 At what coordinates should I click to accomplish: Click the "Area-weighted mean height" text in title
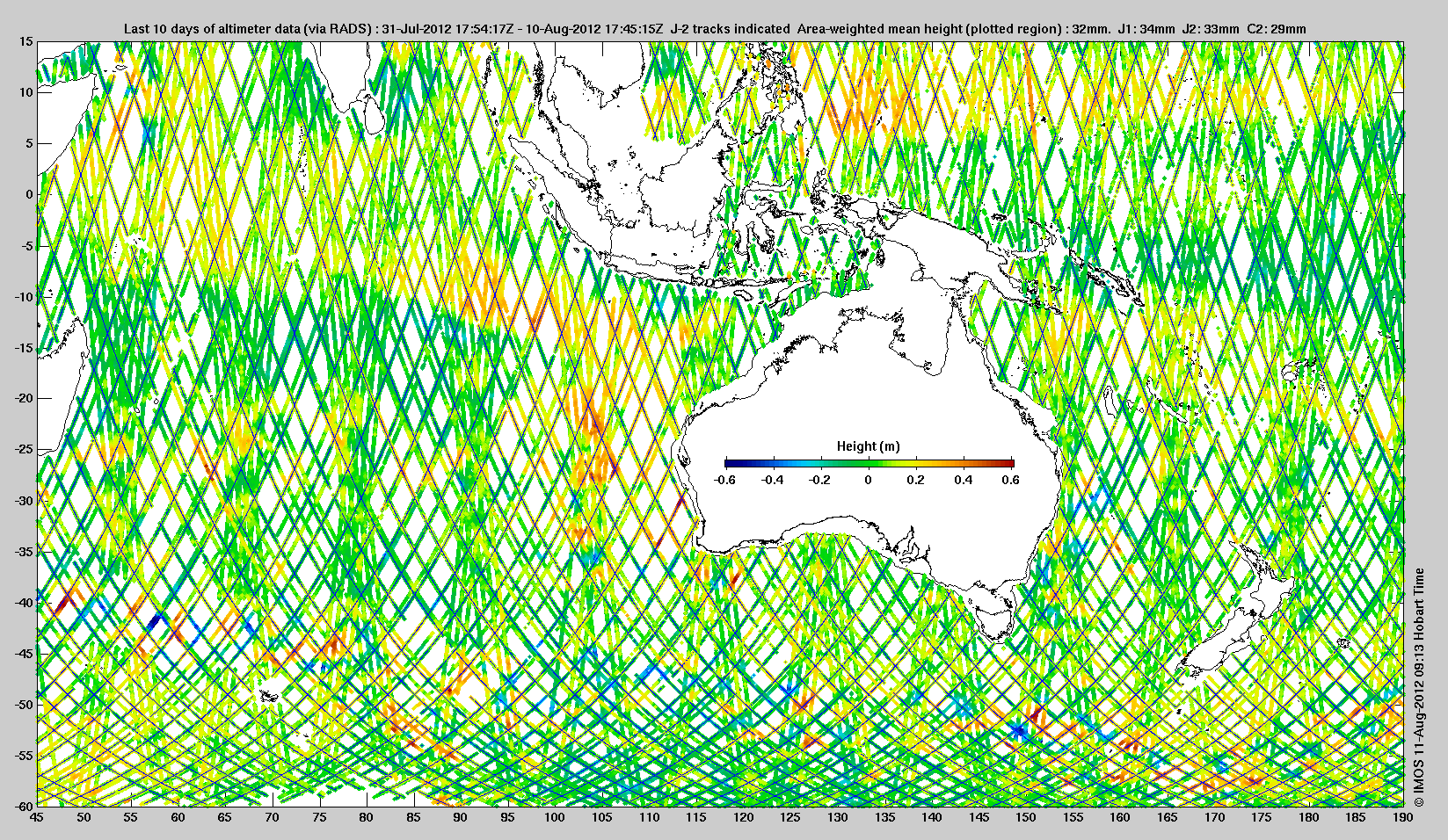point(878,29)
